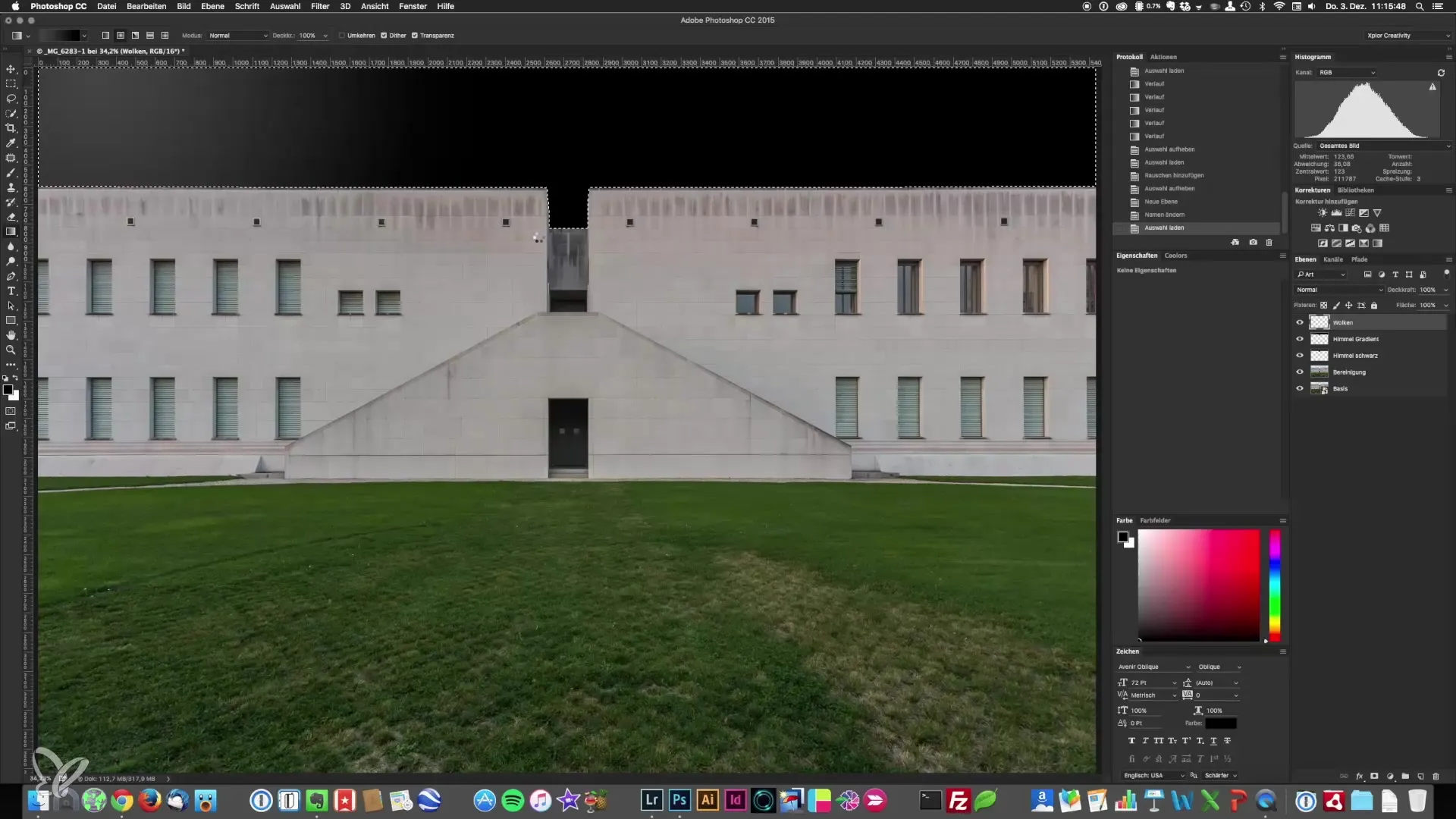Select the Crop tool
This screenshot has width=1456, height=819.
coord(11,128)
